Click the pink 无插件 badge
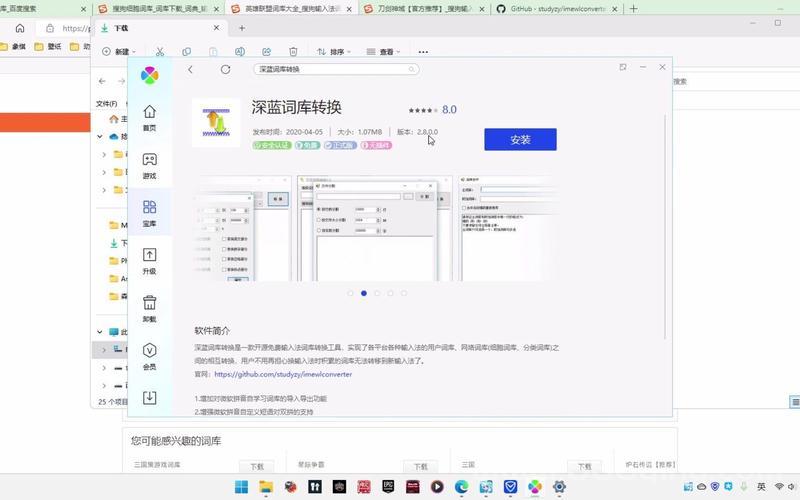Image resolution: width=800 pixels, height=500 pixels. click(376, 145)
